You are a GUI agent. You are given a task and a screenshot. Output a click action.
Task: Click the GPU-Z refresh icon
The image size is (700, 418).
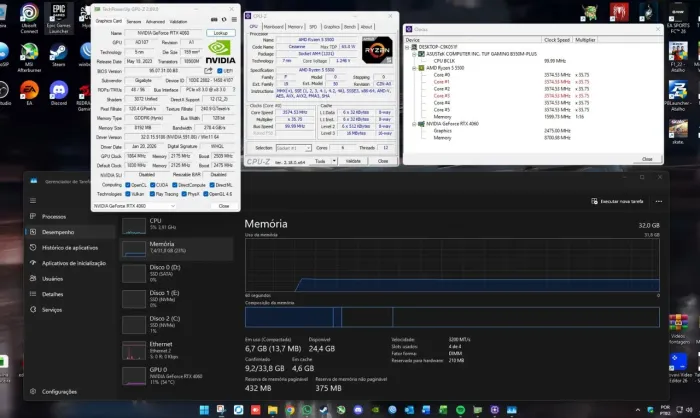tap(224, 20)
